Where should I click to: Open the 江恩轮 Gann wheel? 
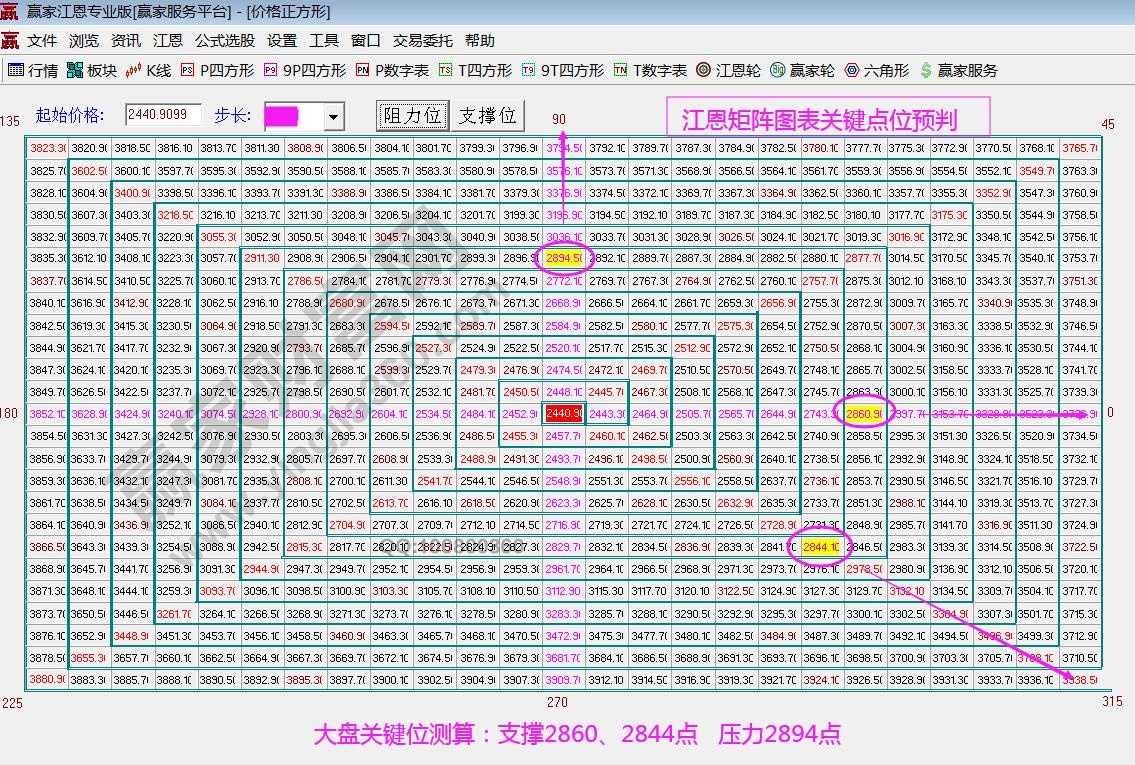click(x=740, y=70)
